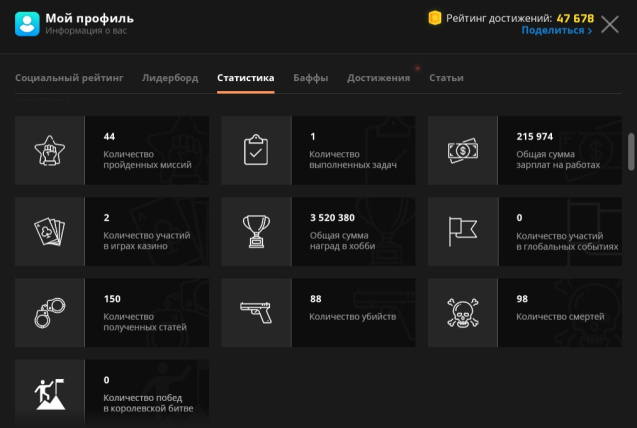Click the pistol kills icon
Image resolution: width=637 pixels, height=428 pixels.
pos(256,312)
